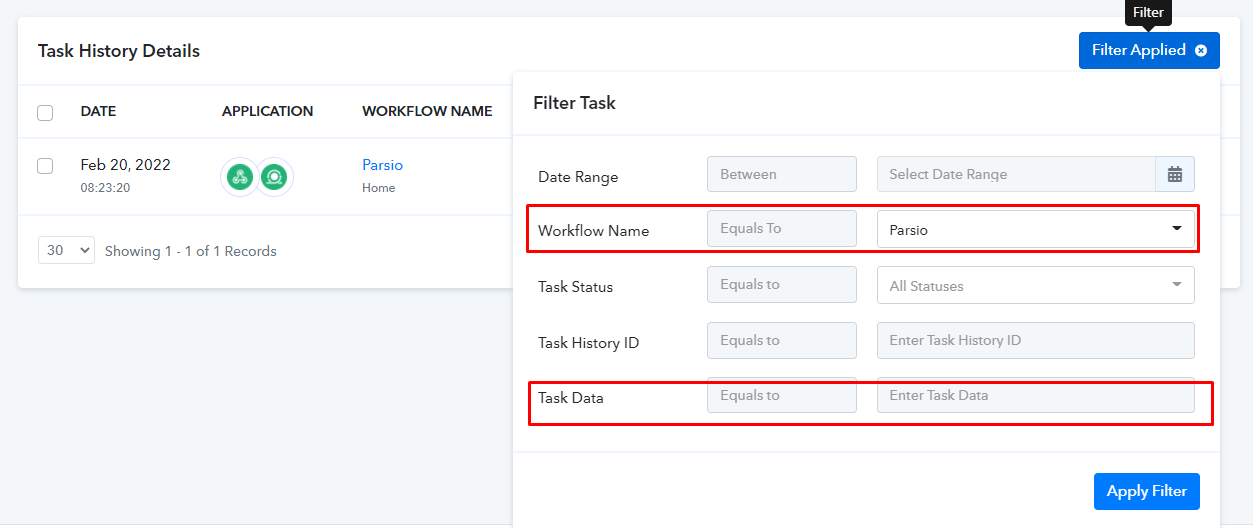Viewport: 1253px width, 528px height.
Task: Open the Parsio workflow link
Action: click(382, 165)
